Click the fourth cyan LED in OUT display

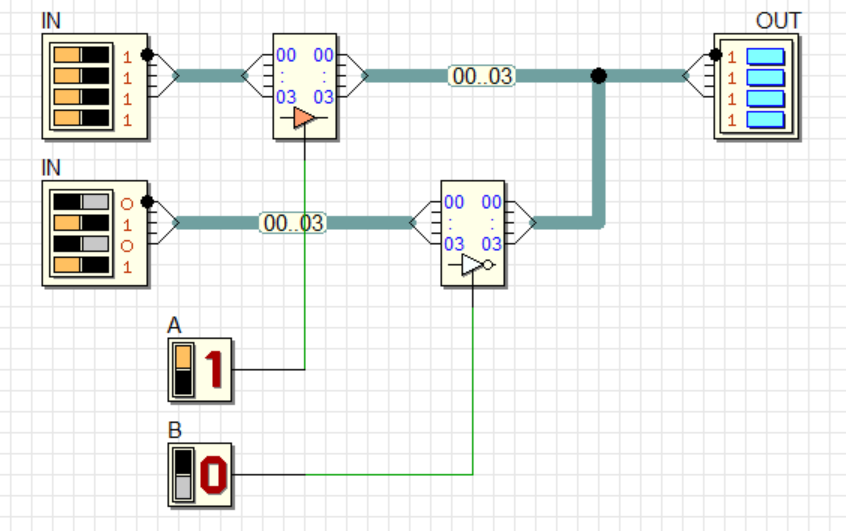coord(766,120)
